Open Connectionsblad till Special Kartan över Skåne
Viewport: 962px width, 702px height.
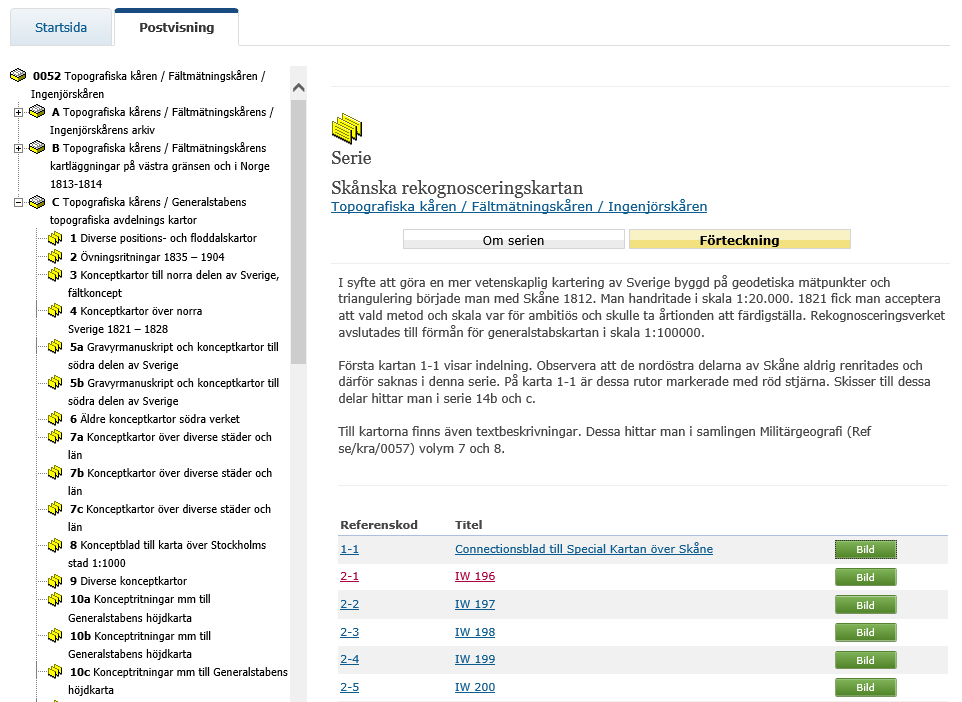tap(584, 549)
